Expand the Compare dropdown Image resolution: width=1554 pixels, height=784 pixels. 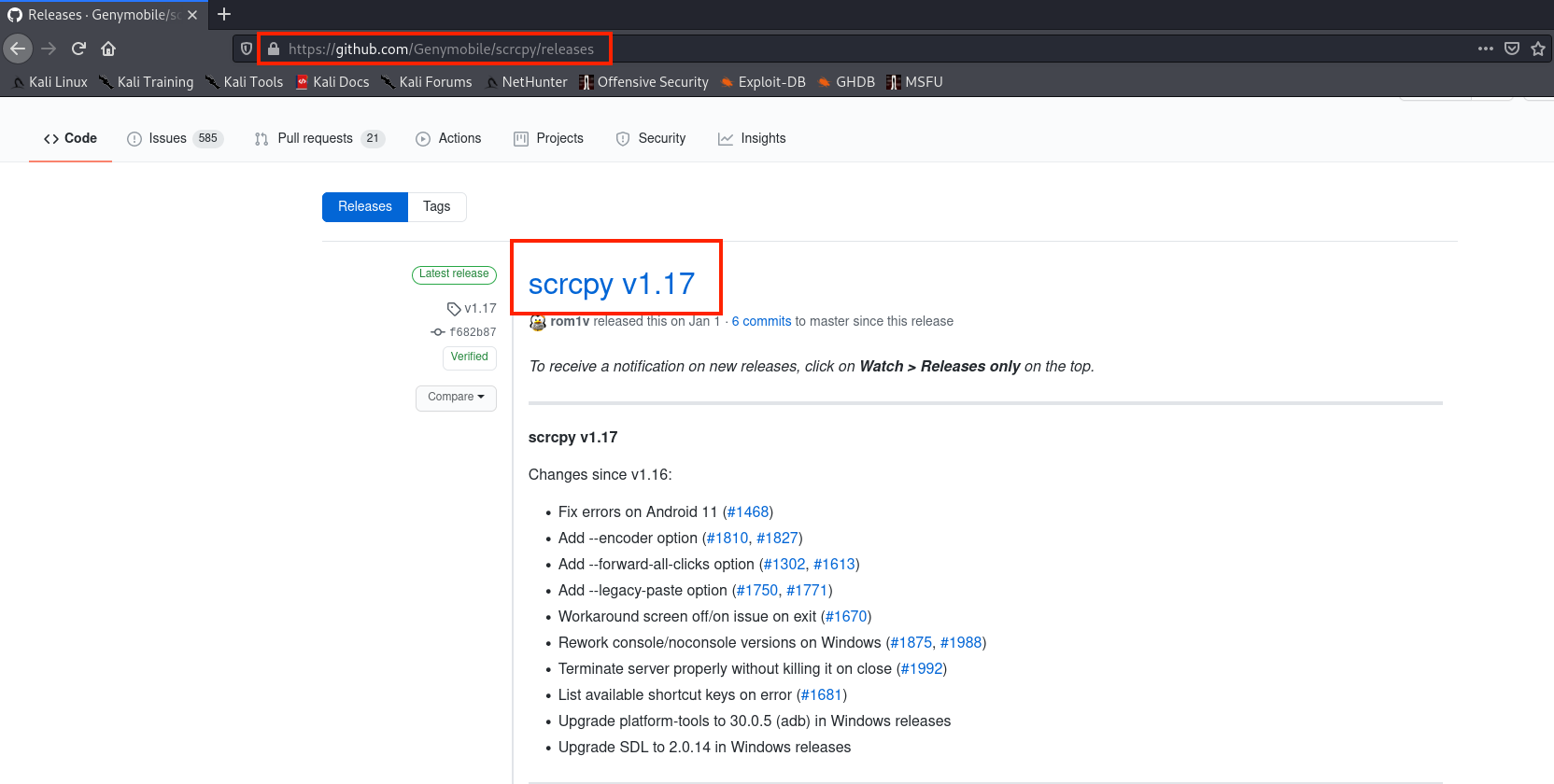pos(456,398)
